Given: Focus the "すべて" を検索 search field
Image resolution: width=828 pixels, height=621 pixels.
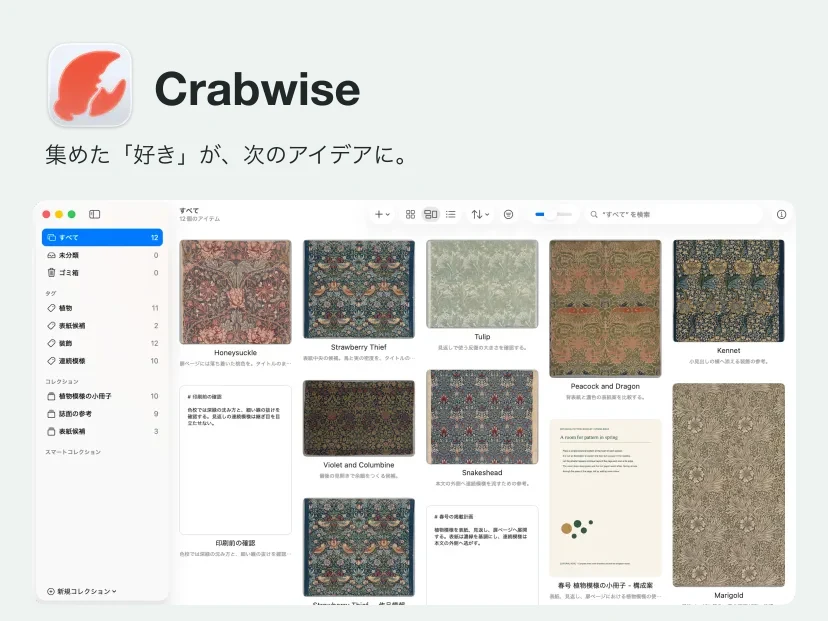Looking at the screenshot, I should (x=673, y=214).
